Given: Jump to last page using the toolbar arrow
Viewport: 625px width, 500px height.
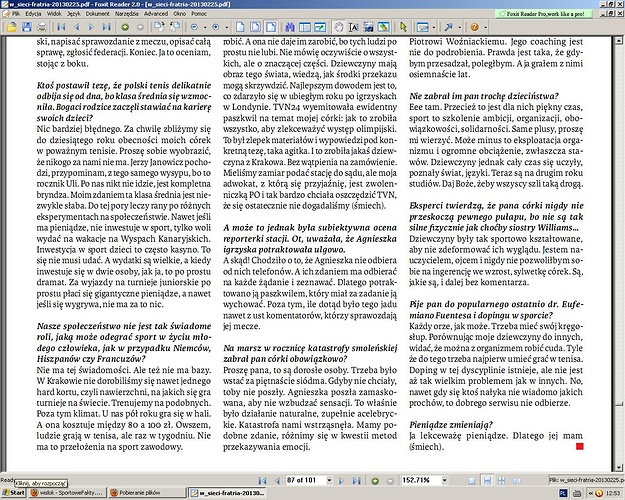Looking at the screenshot, I should point(106,27).
